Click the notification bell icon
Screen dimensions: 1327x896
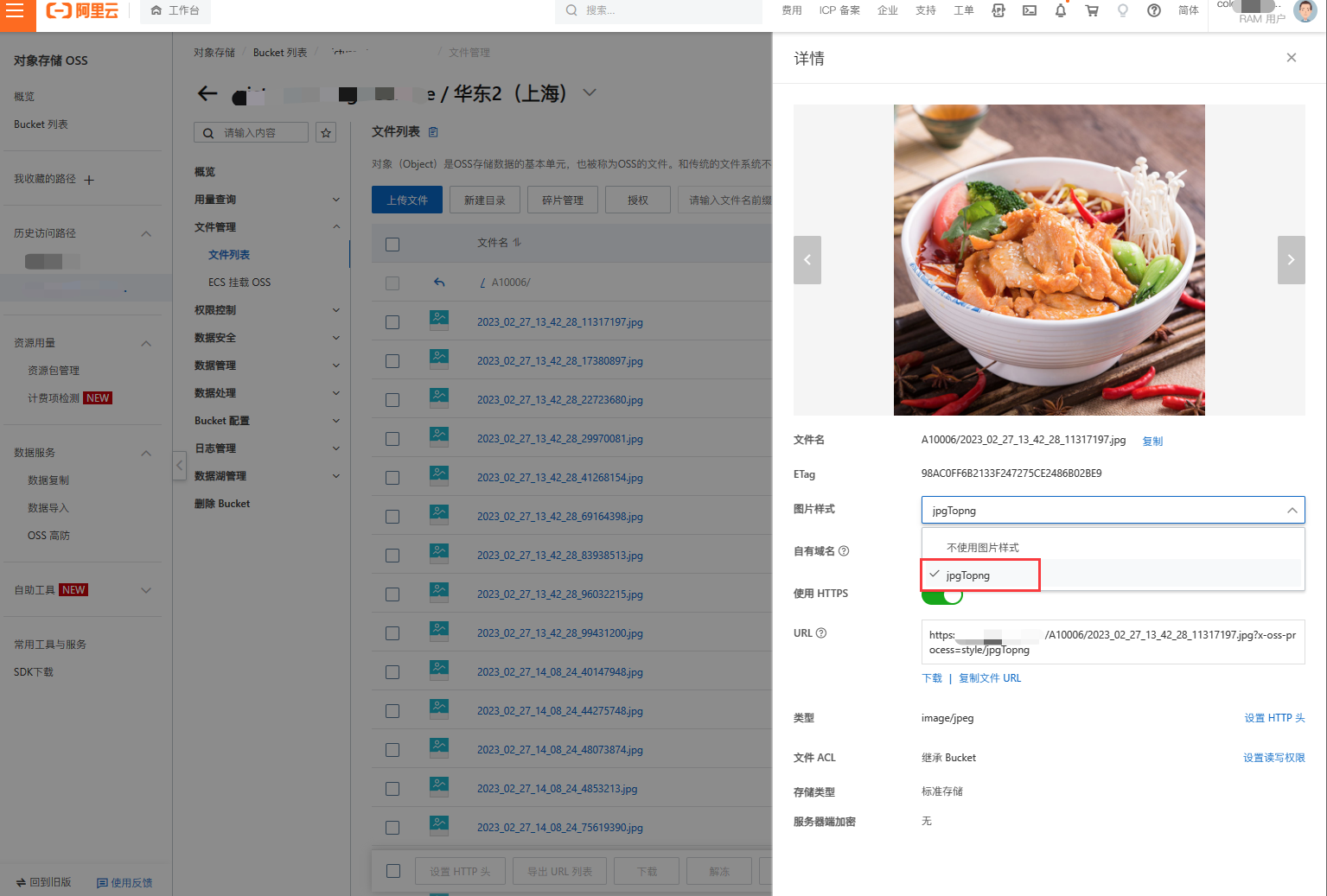pos(1060,10)
